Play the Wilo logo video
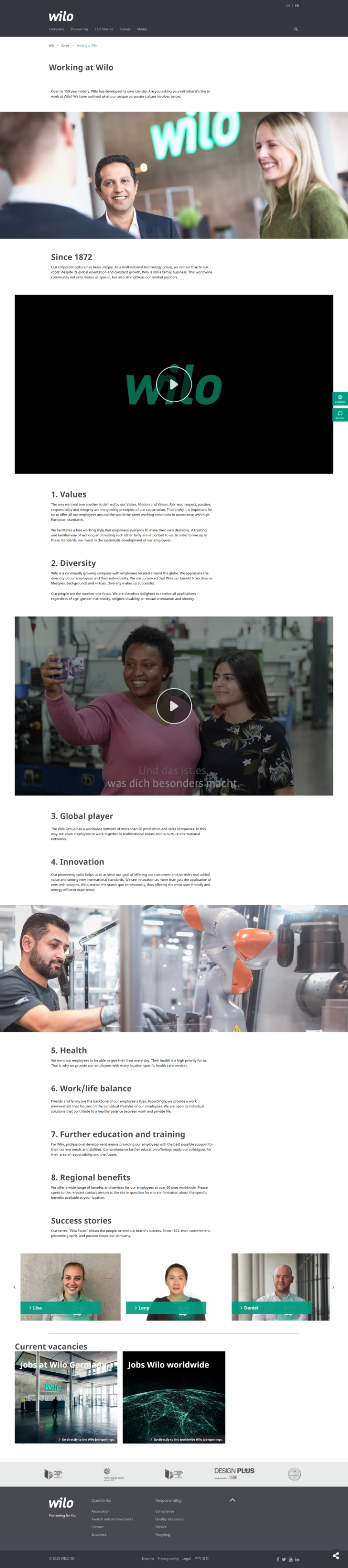This screenshot has width=348, height=1568. pyautogui.click(x=174, y=384)
